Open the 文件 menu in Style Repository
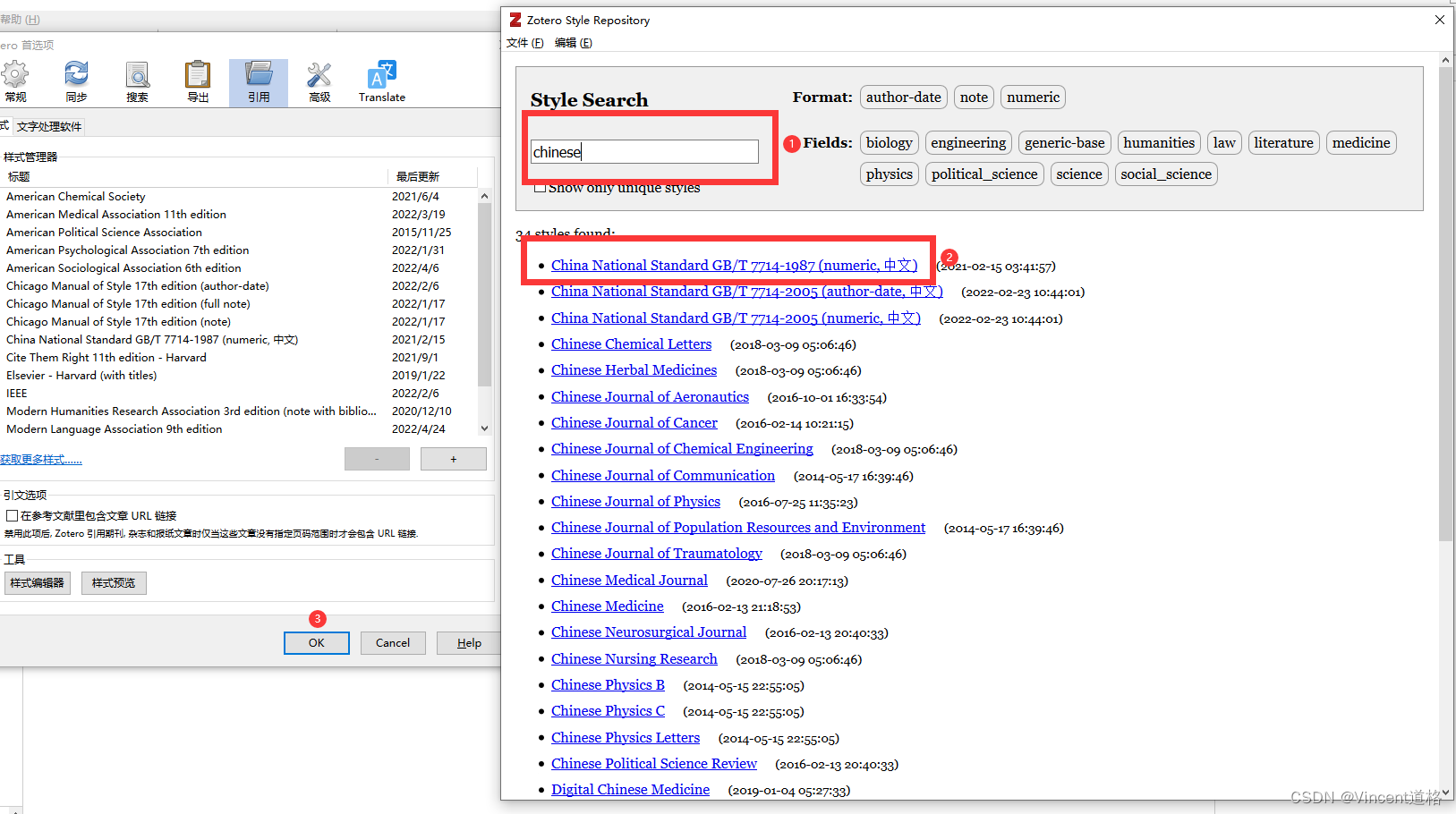The height and width of the screenshot is (814, 1456). (524, 43)
